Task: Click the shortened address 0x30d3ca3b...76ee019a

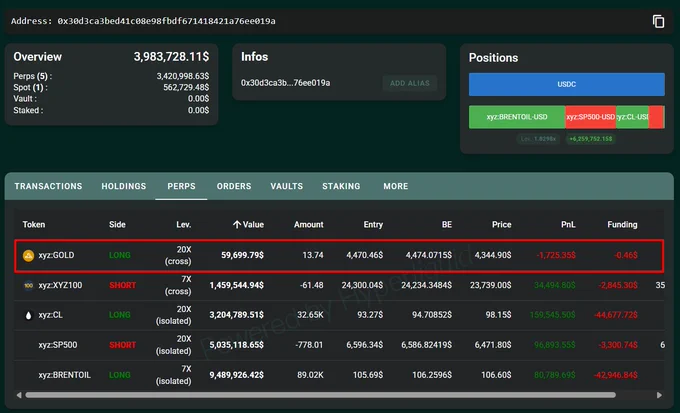Action: tap(285, 83)
